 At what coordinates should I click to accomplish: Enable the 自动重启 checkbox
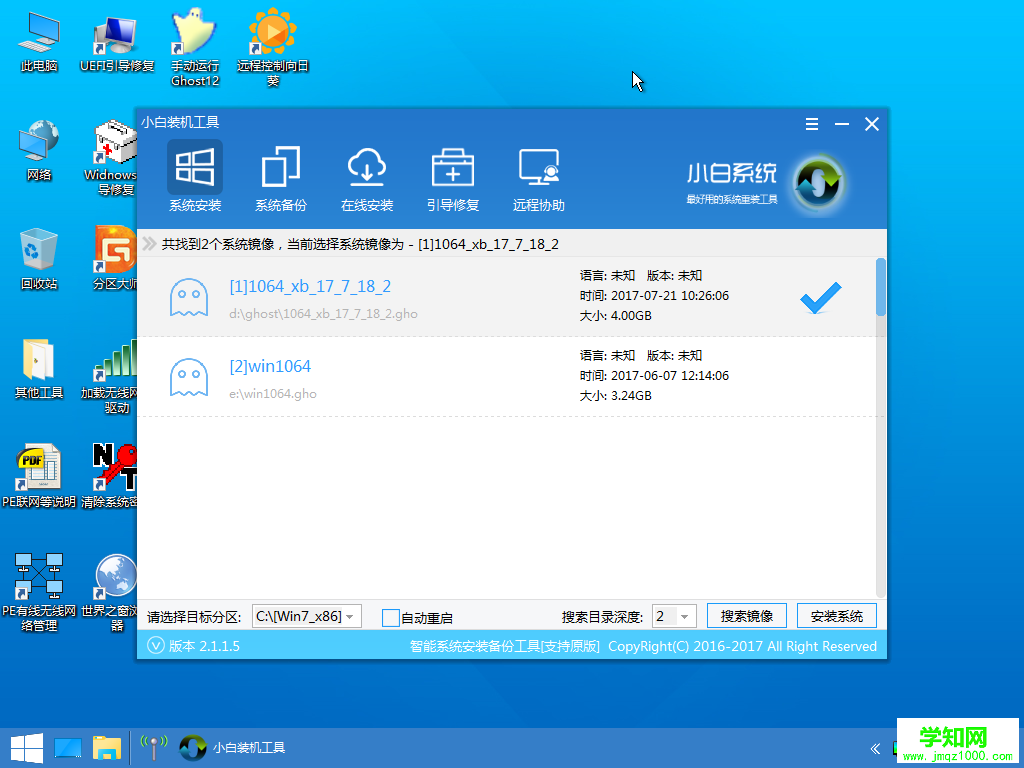click(391, 617)
